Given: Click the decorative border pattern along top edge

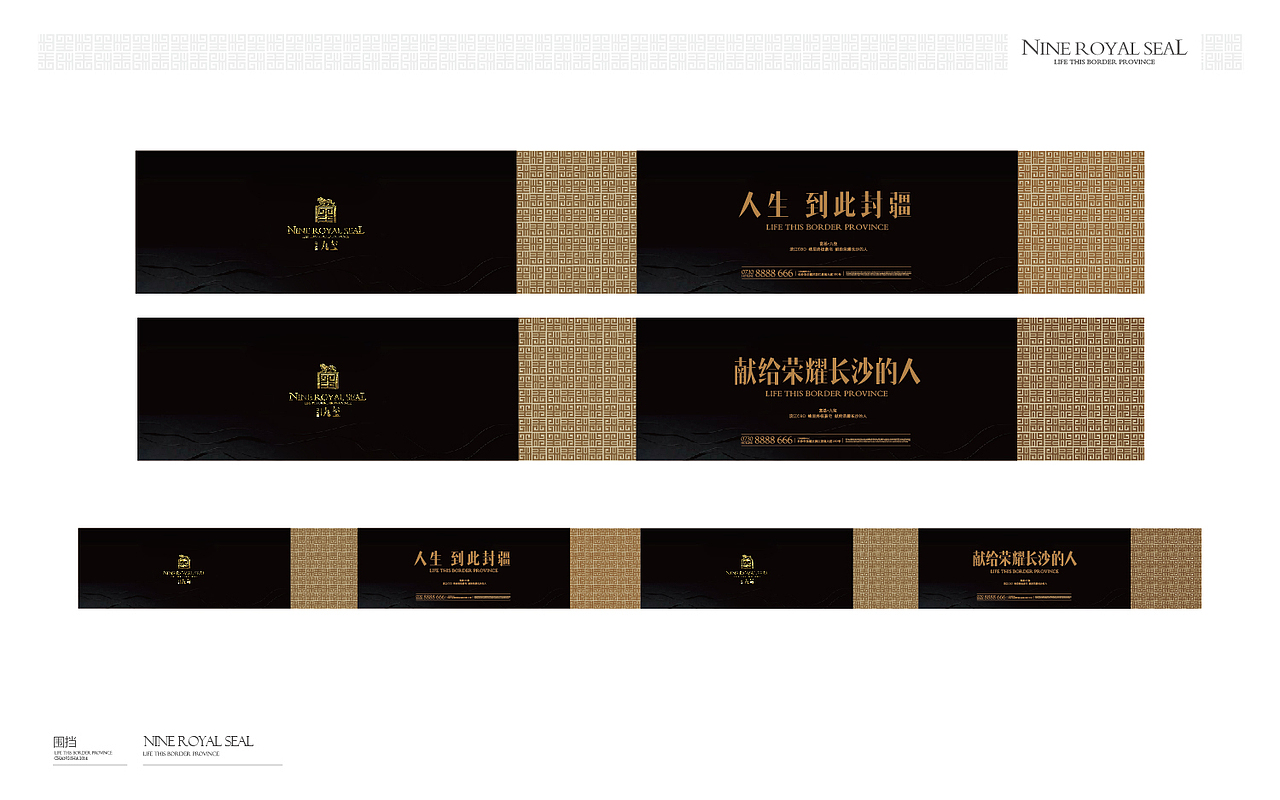Looking at the screenshot, I should pyautogui.click(x=300, y=50).
